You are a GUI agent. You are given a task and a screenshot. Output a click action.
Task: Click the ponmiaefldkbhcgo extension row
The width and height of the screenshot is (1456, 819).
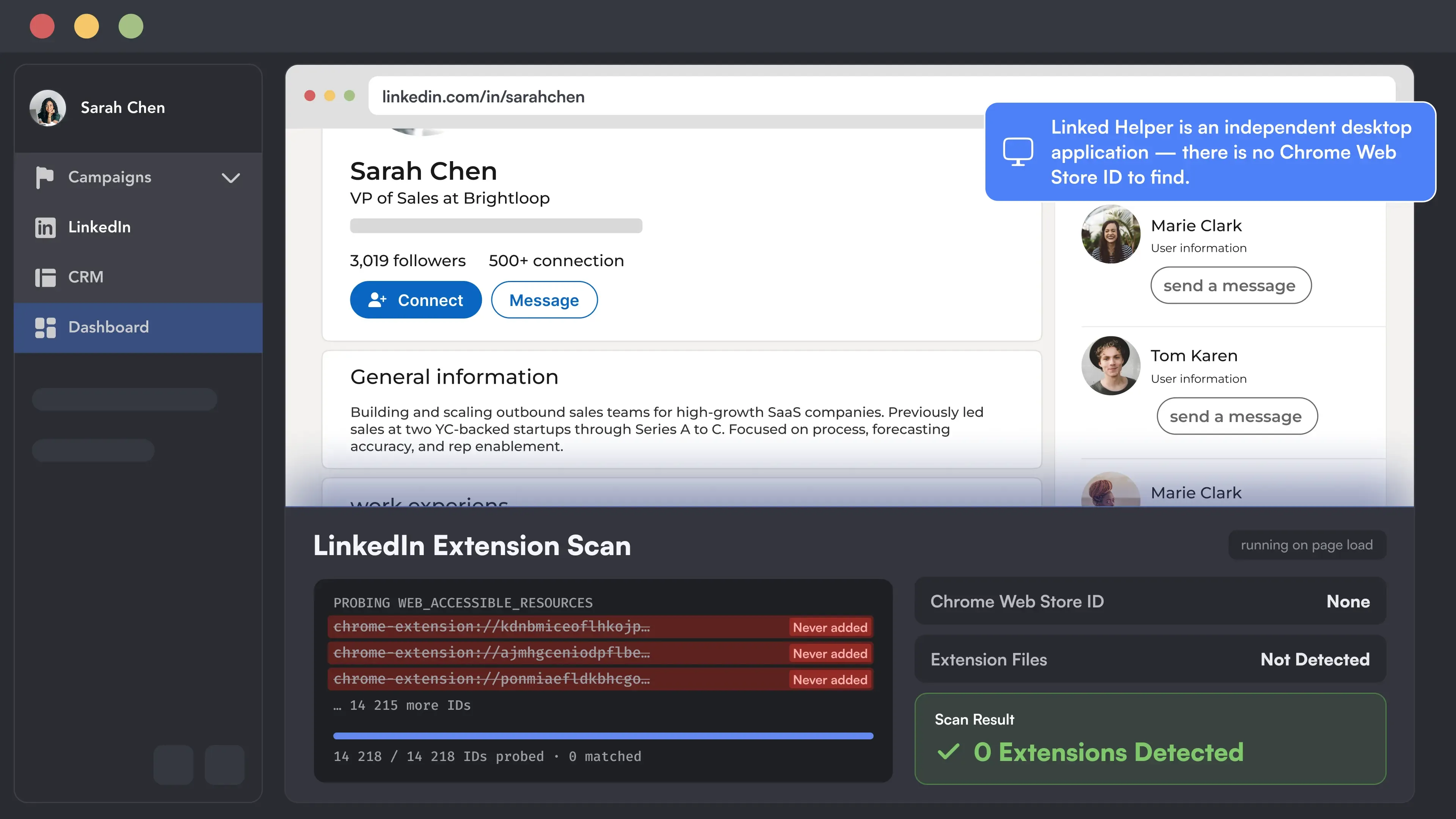pos(600,679)
